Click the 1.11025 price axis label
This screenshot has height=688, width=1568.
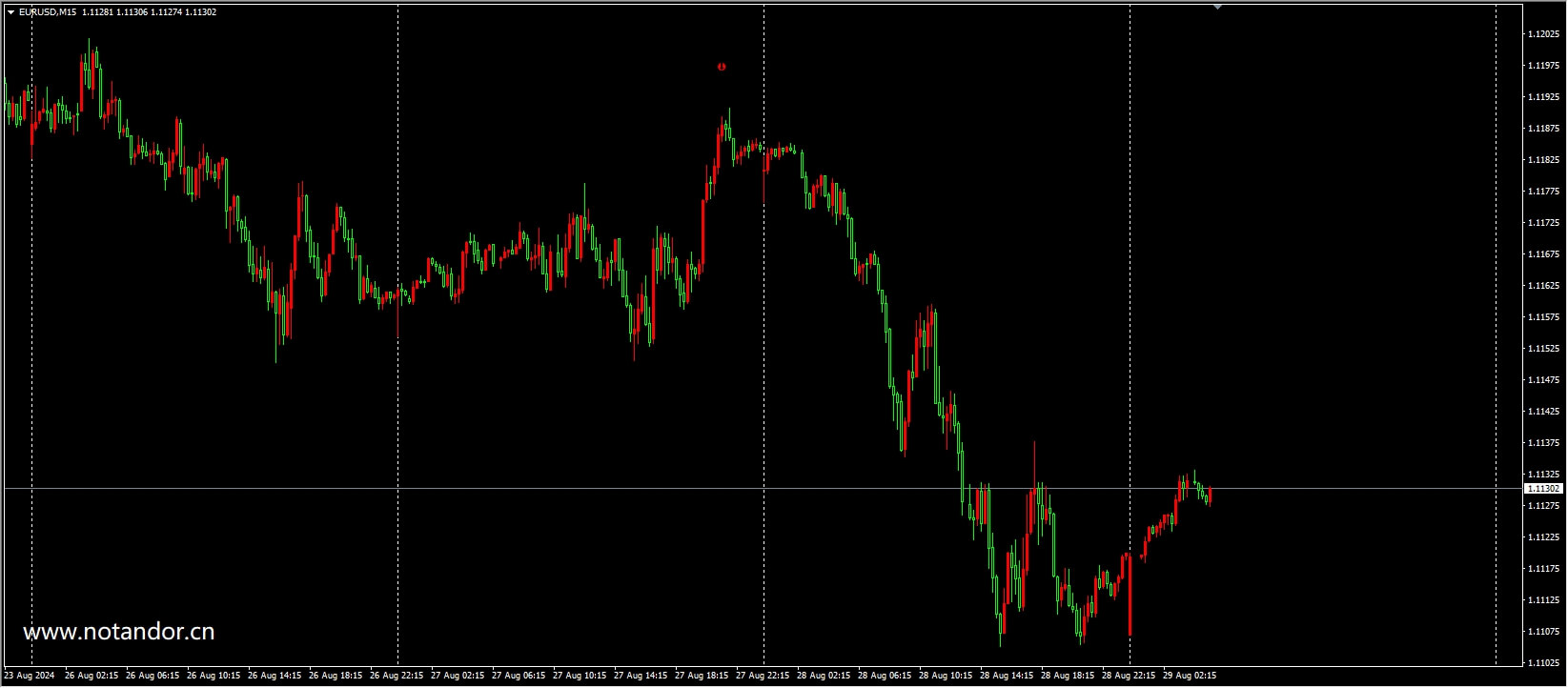click(1543, 663)
